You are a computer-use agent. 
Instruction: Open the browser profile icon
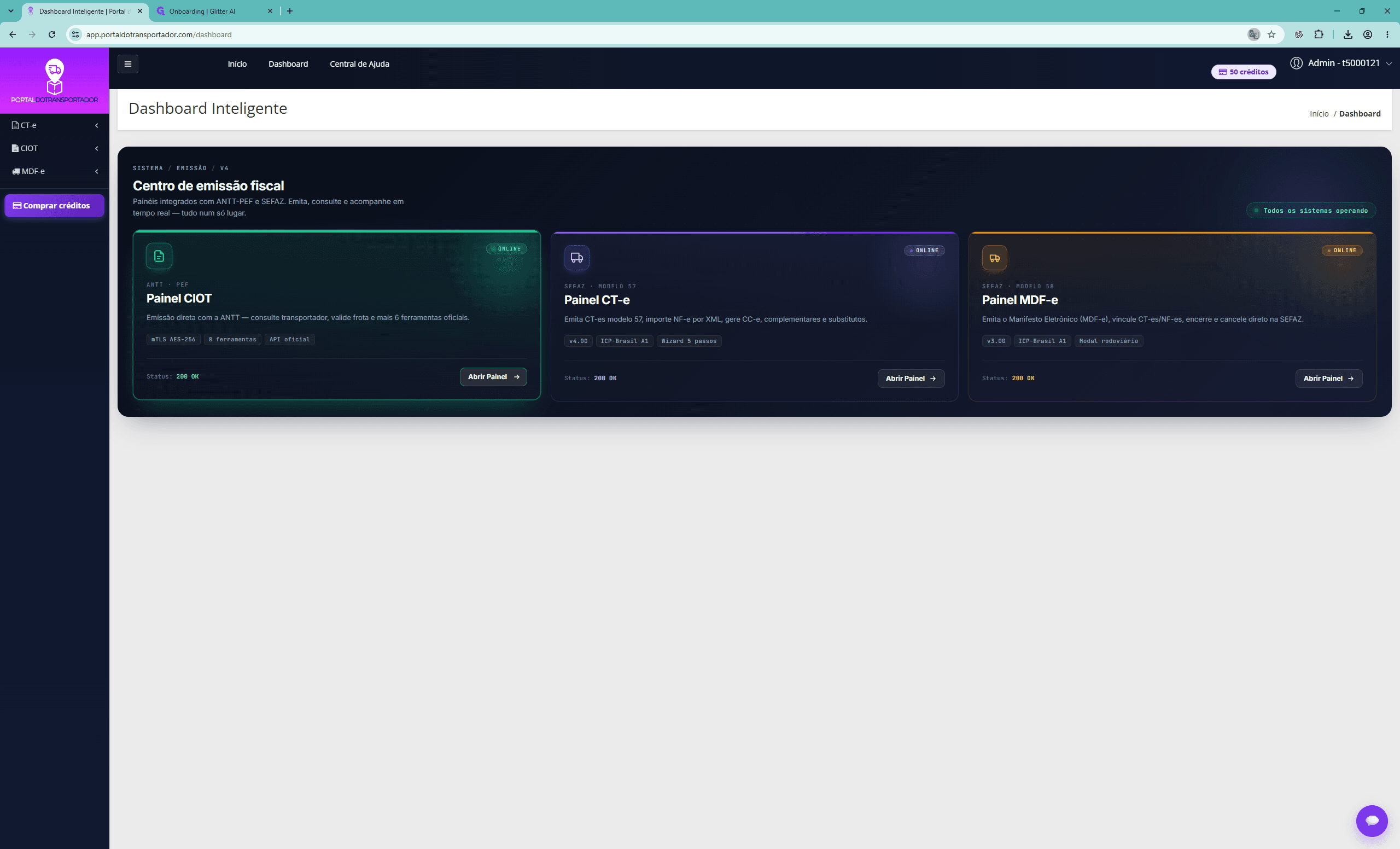click(1368, 34)
